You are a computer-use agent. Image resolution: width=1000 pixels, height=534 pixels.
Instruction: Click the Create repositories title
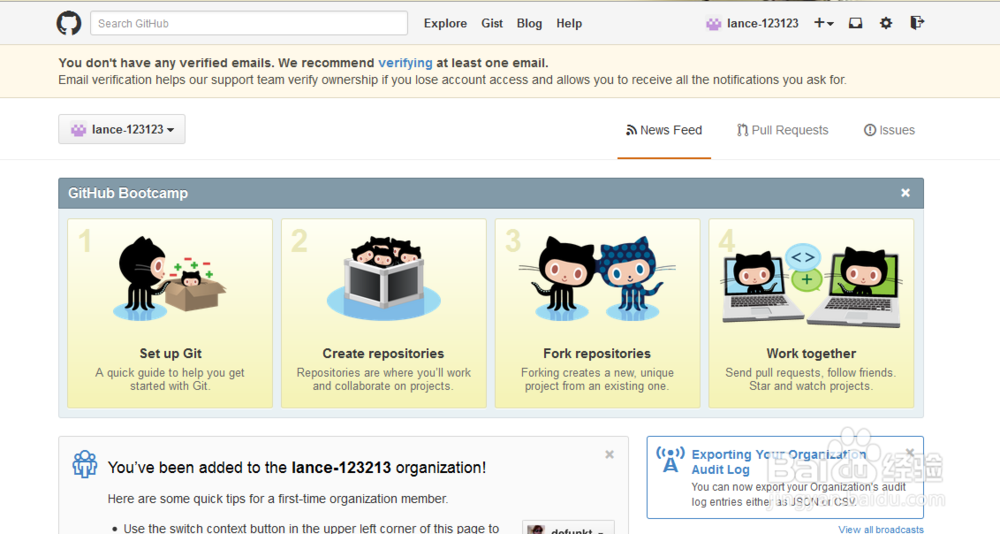point(383,353)
